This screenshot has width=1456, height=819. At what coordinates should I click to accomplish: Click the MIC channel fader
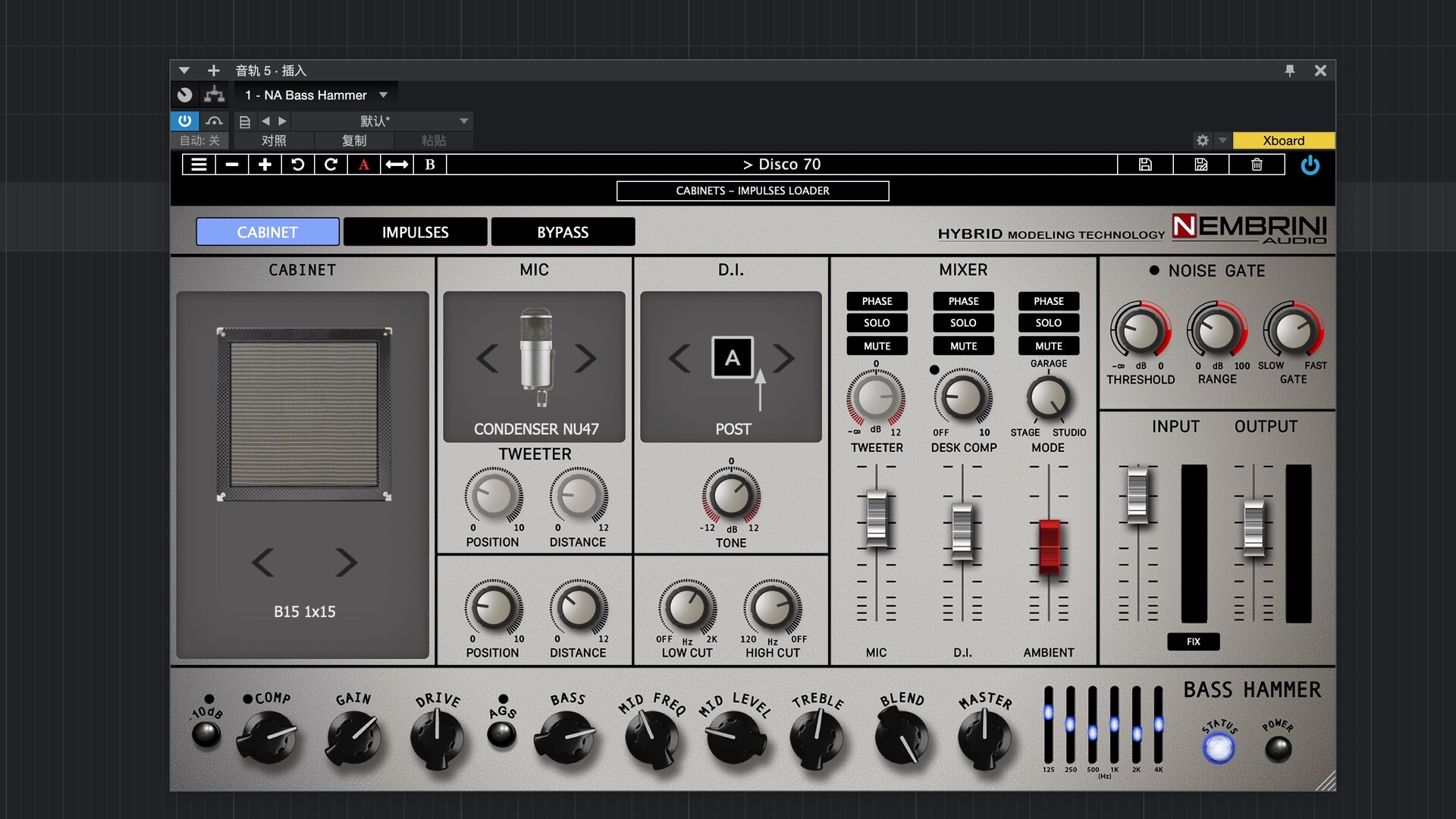tap(877, 519)
